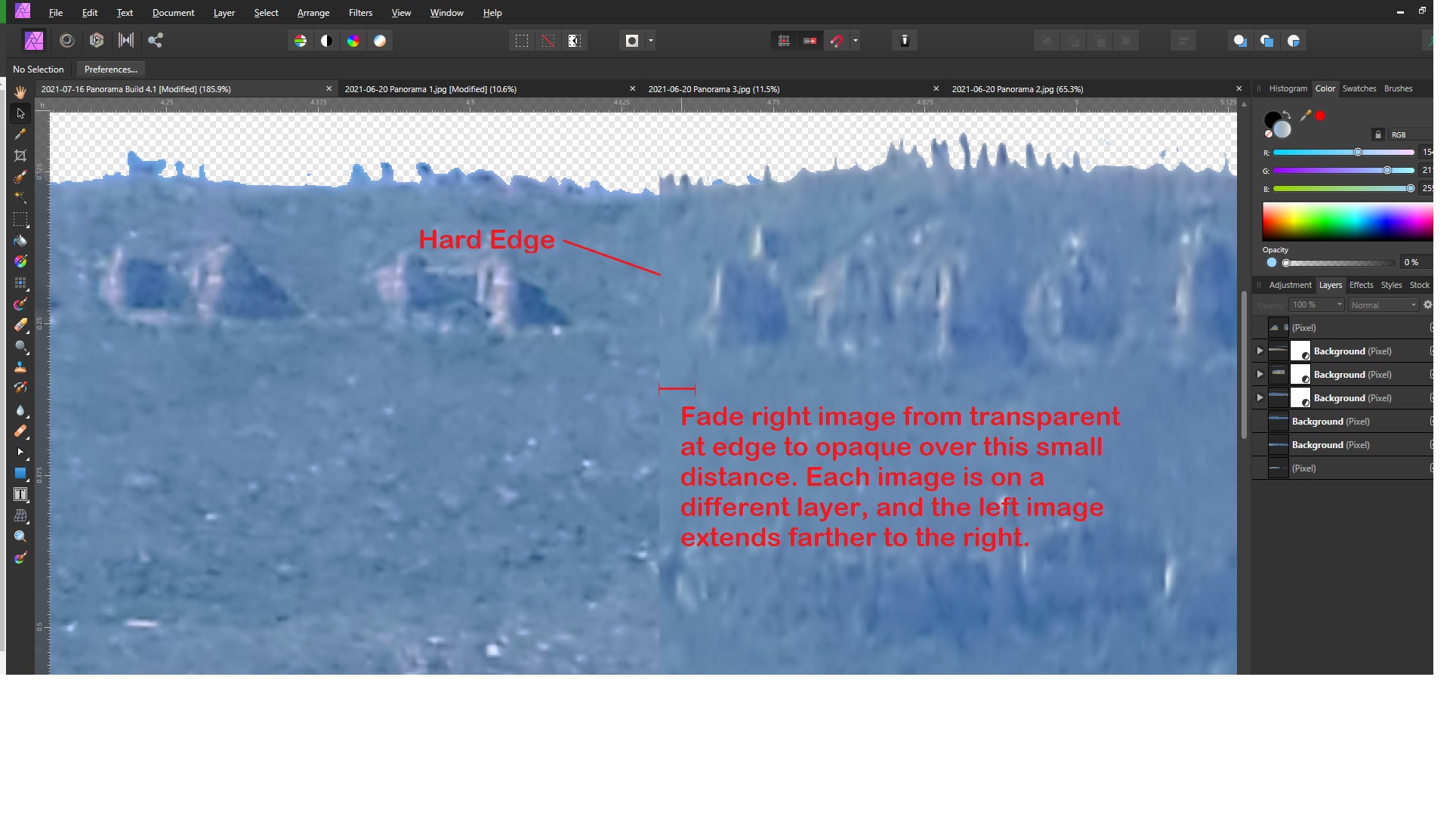Toggle snapping with the magnet icon

tap(838, 41)
